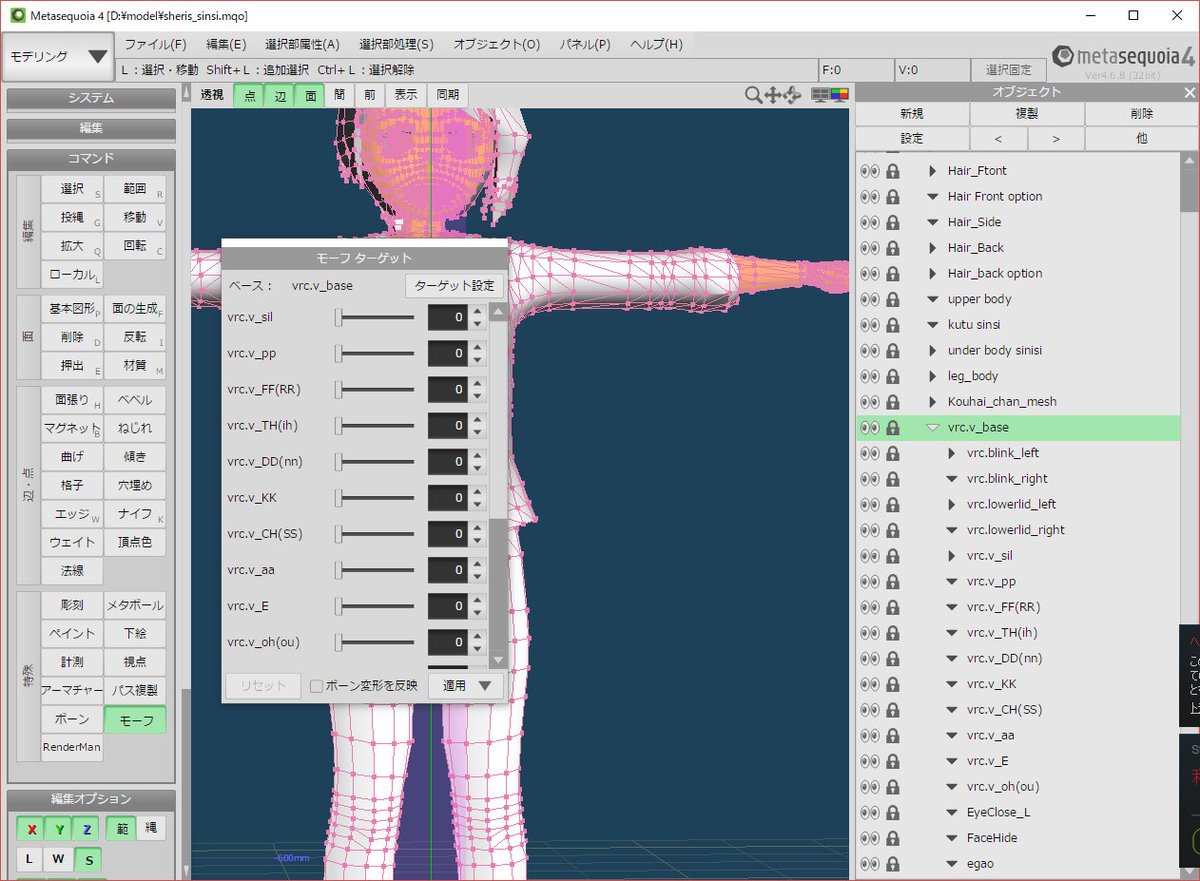The image size is (1200, 881).
Task: Click the ターゲット設定 button
Action: [x=454, y=286]
